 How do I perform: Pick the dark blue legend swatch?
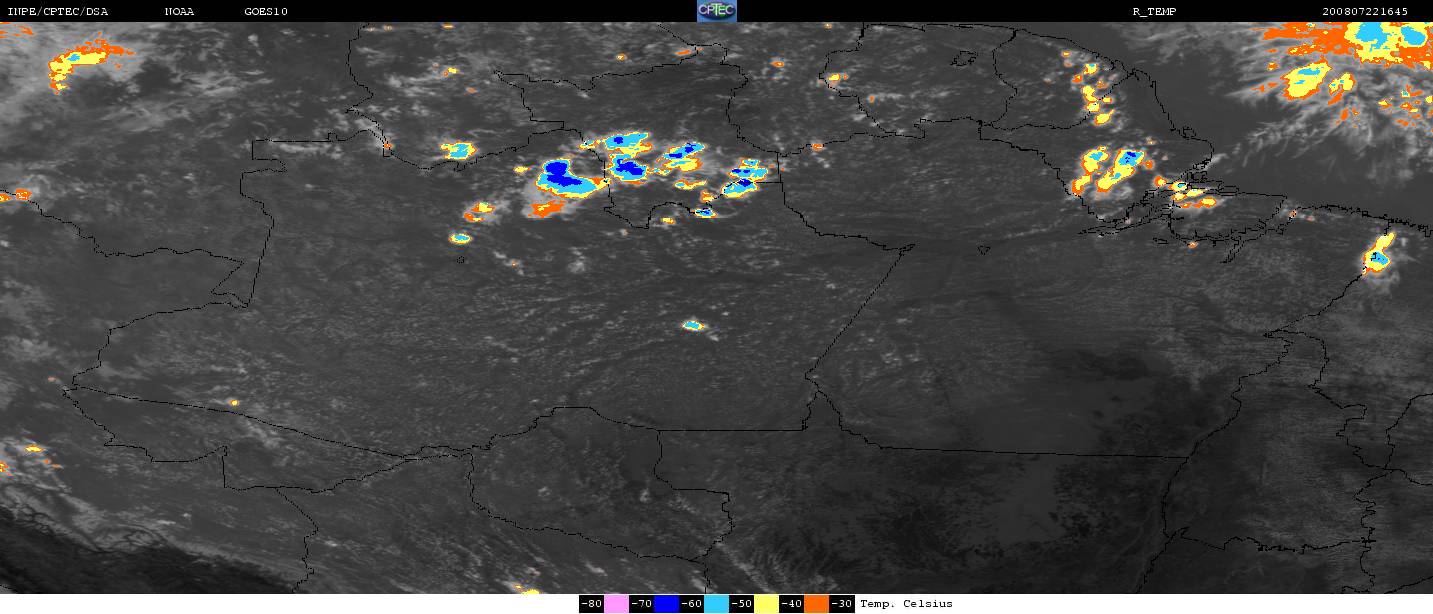(x=666, y=604)
